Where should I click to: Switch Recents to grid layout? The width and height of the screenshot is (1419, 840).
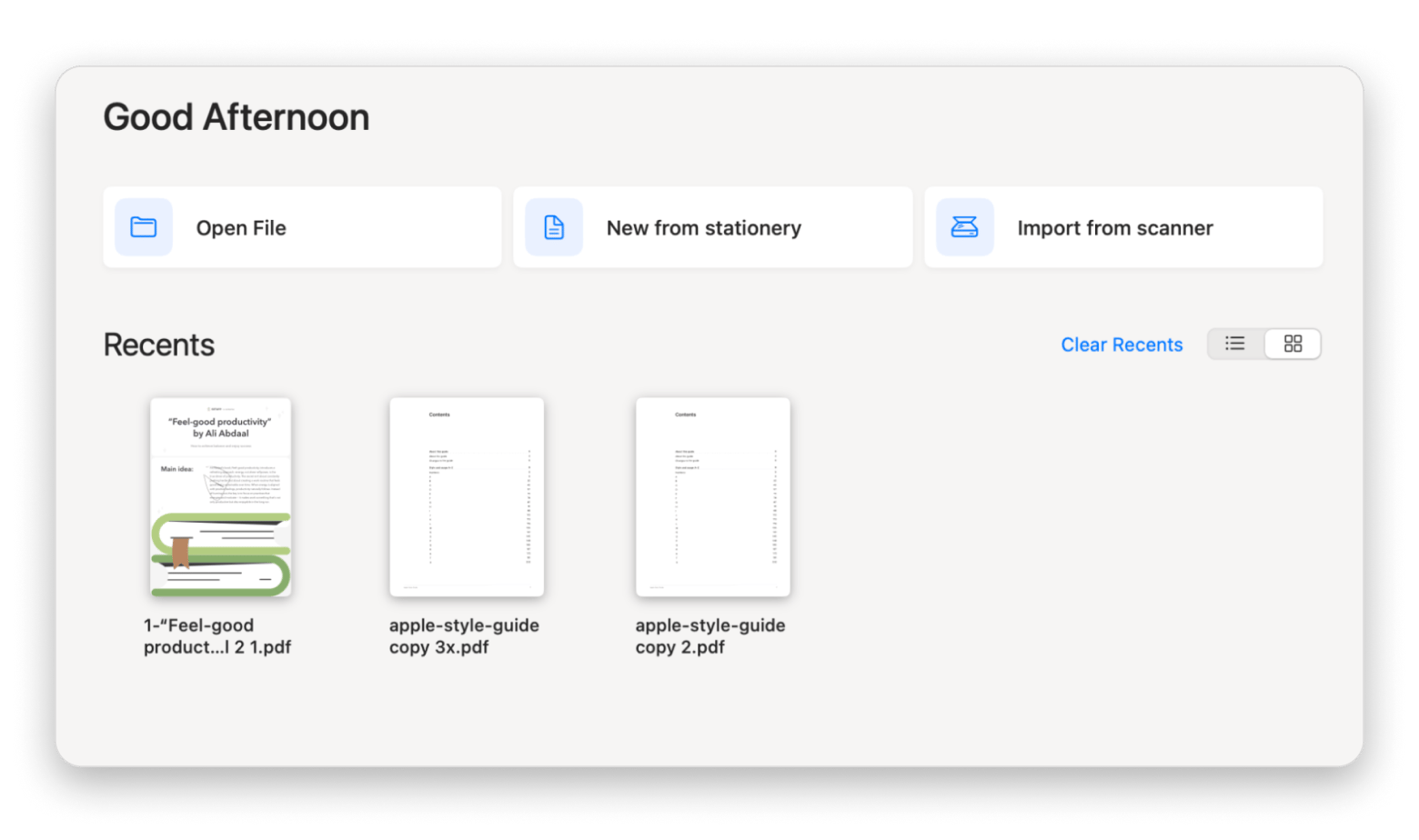[x=1293, y=344]
